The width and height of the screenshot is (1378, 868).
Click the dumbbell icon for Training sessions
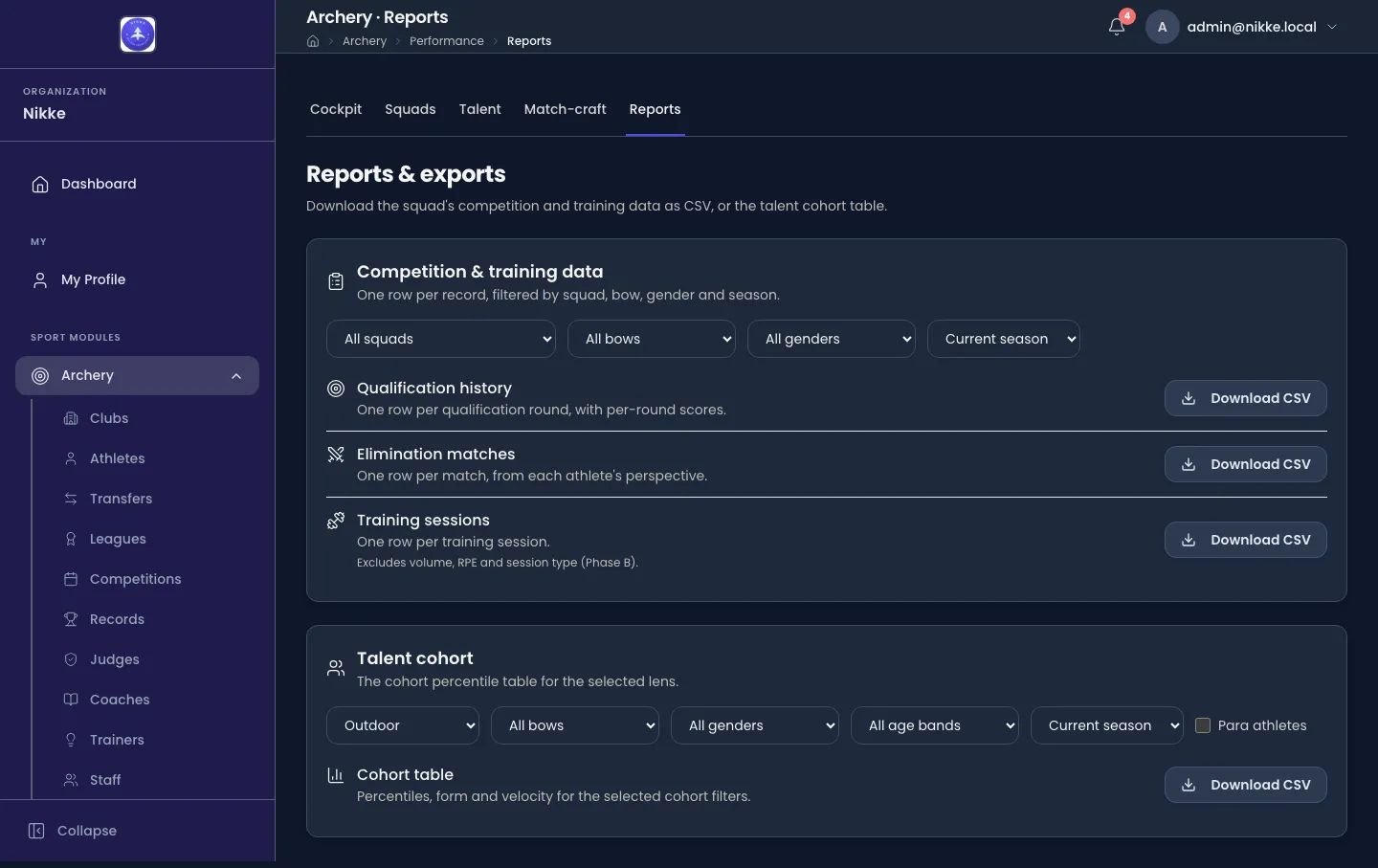(x=336, y=521)
